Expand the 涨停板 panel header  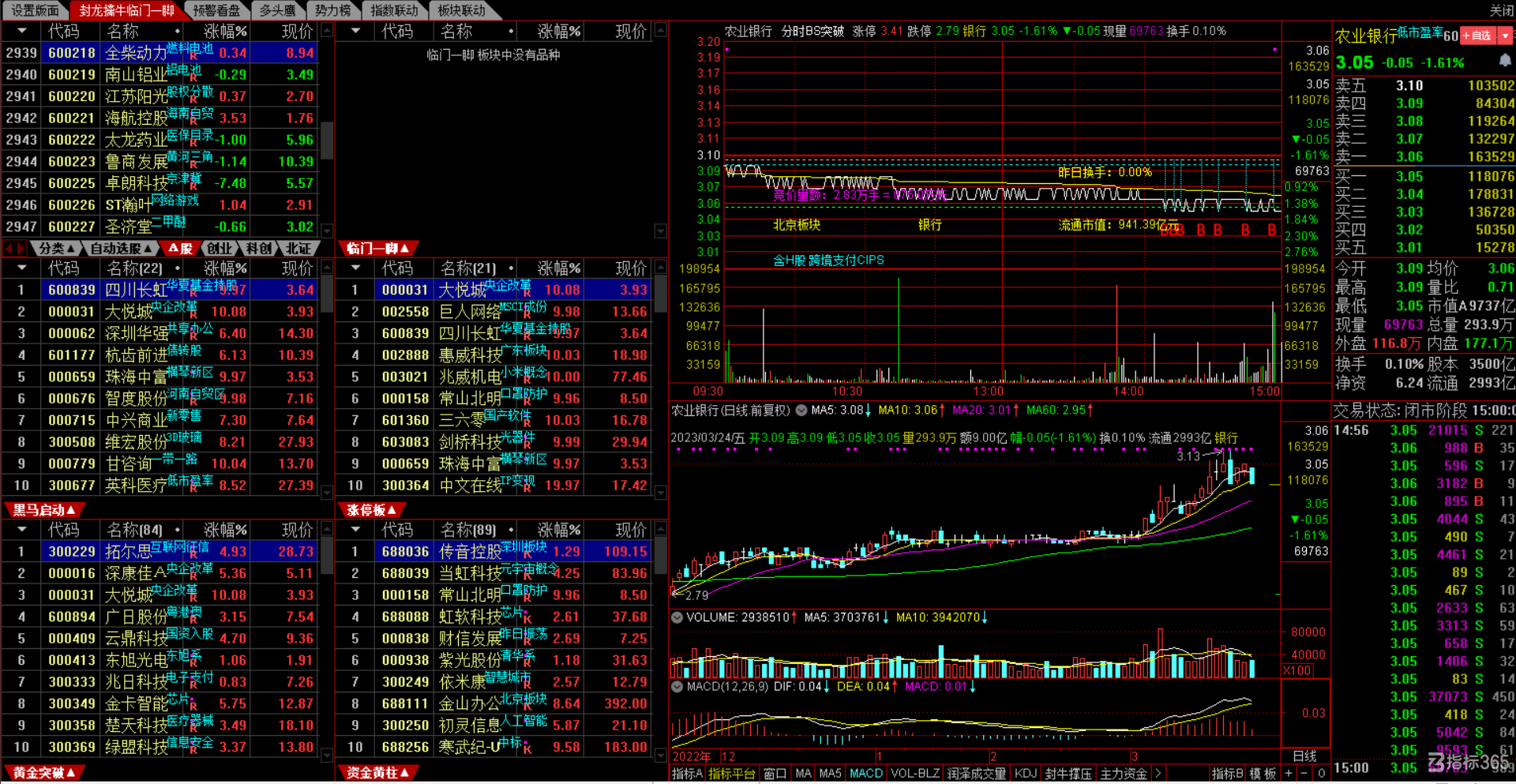click(372, 510)
